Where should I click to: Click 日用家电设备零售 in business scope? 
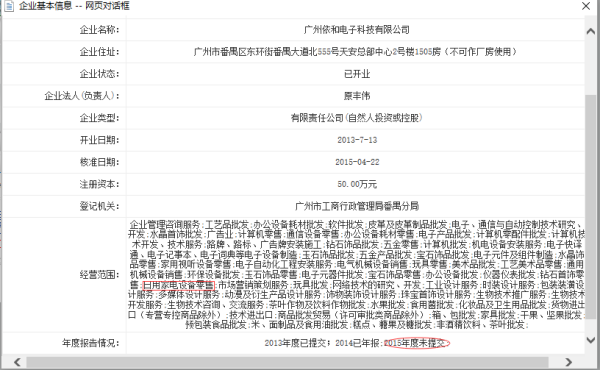(178, 285)
